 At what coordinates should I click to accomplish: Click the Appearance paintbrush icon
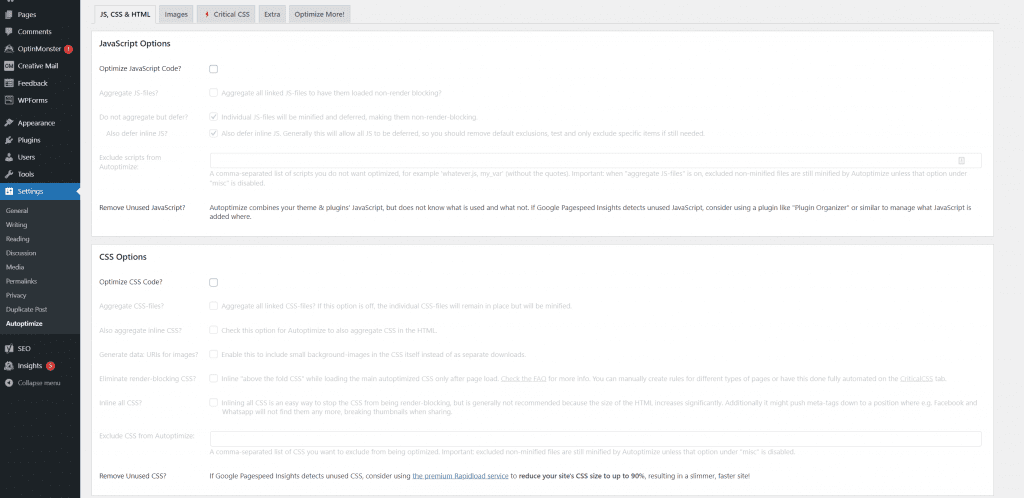(x=8, y=123)
